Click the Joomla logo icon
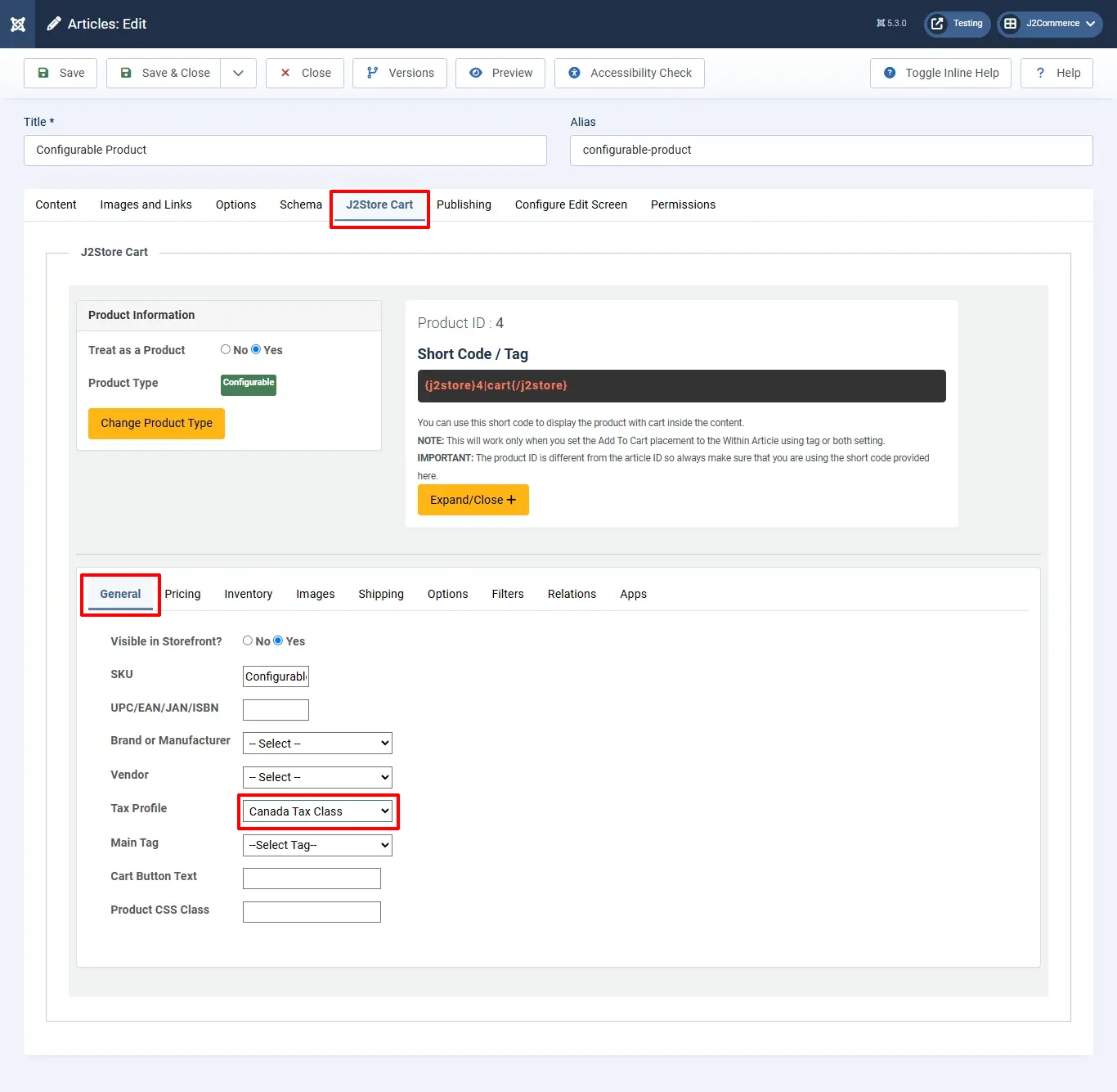 pyautogui.click(x=18, y=24)
